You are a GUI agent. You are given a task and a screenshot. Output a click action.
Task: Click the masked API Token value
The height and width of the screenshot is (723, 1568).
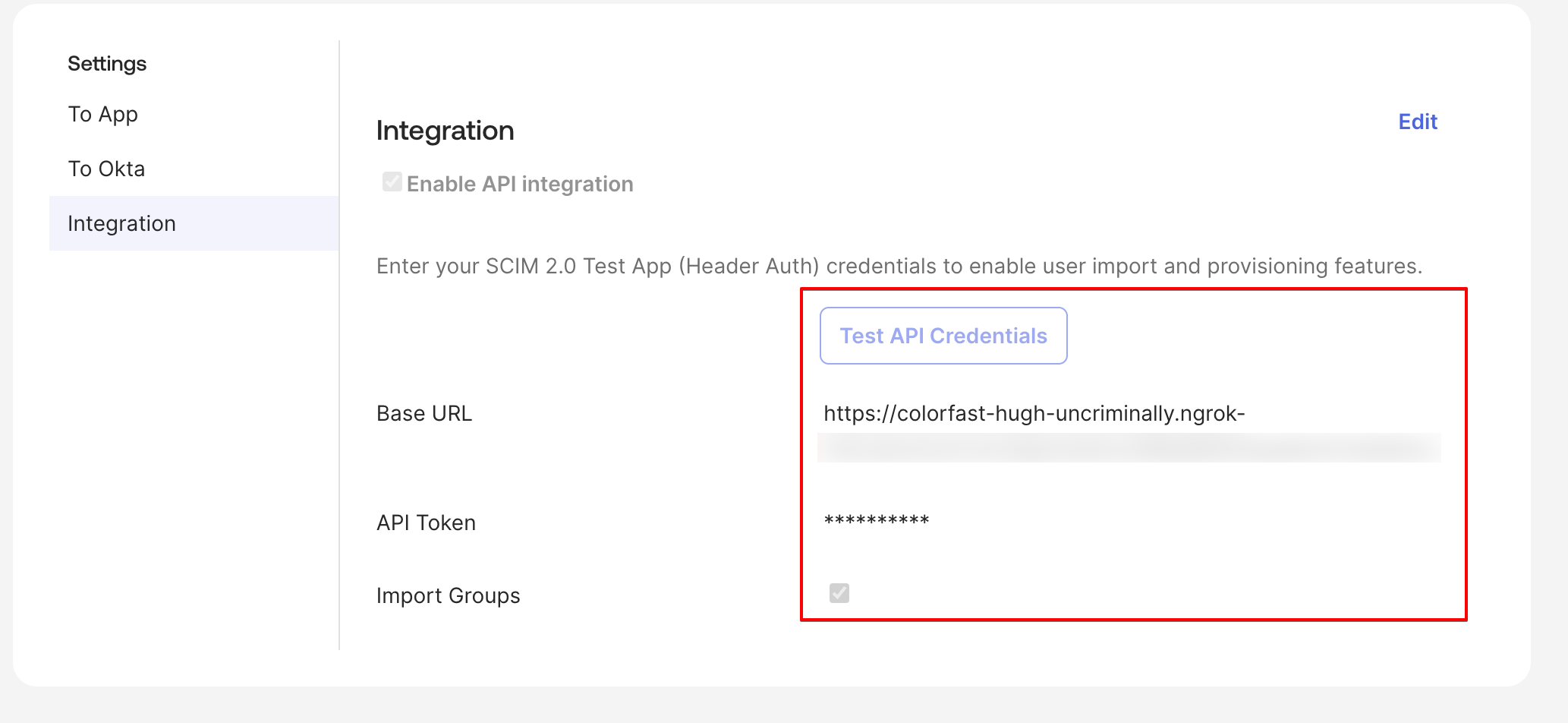[877, 521]
